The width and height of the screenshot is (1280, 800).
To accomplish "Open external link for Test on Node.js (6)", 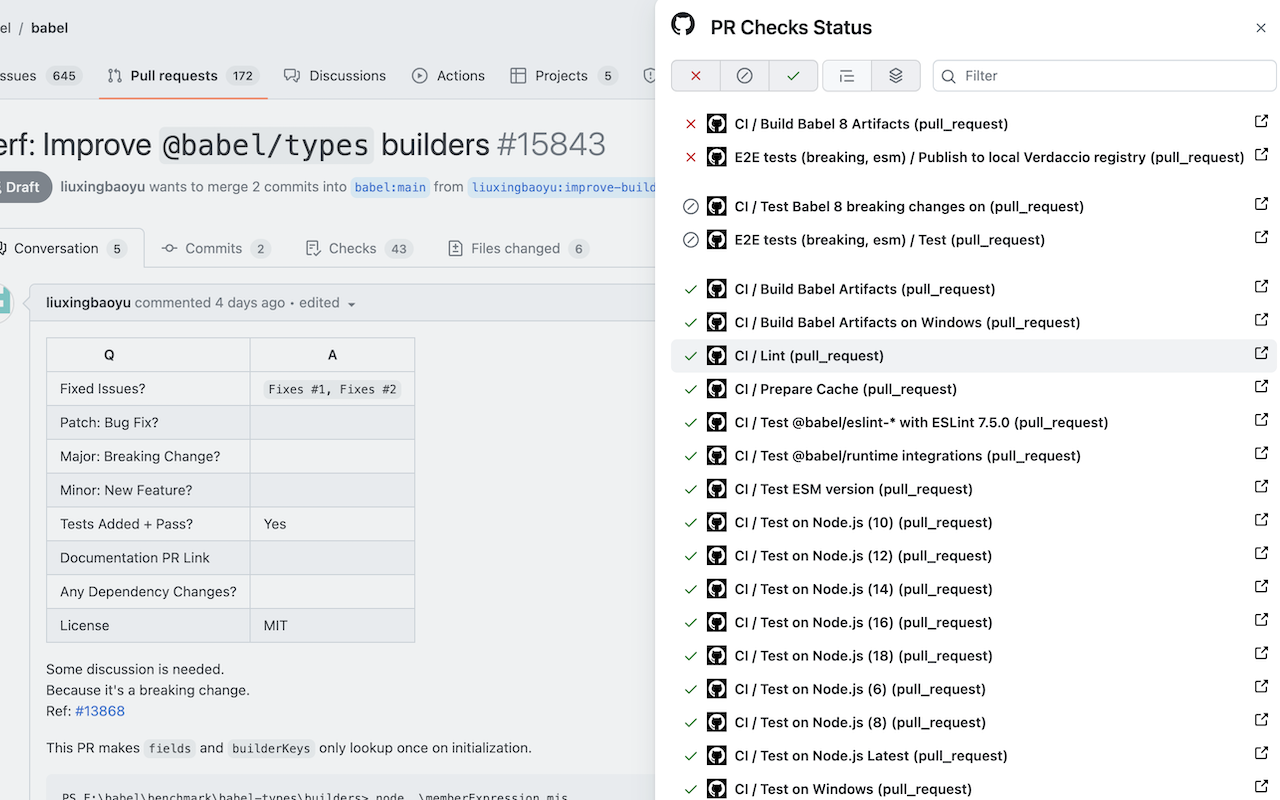I will 1261,687.
